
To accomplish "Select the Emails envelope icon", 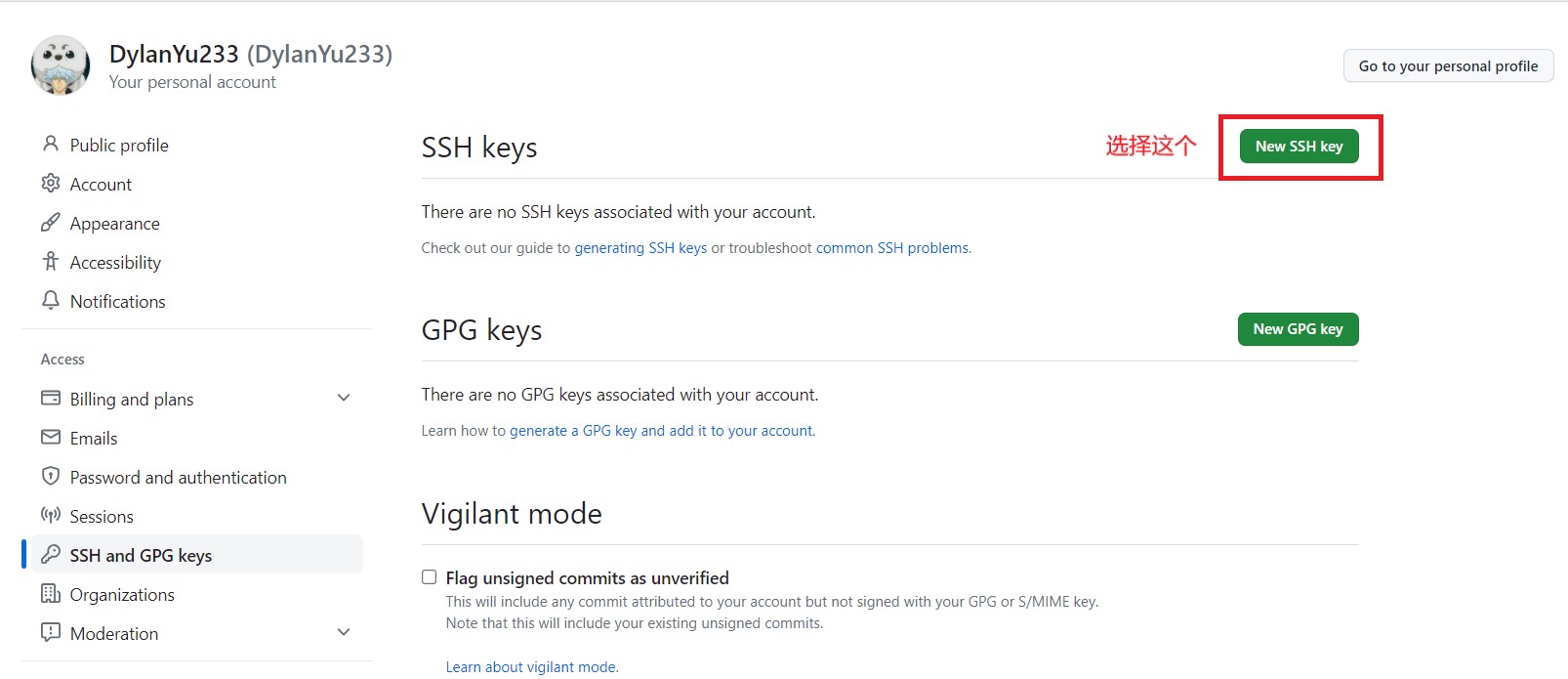I will [x=51, y=438].
